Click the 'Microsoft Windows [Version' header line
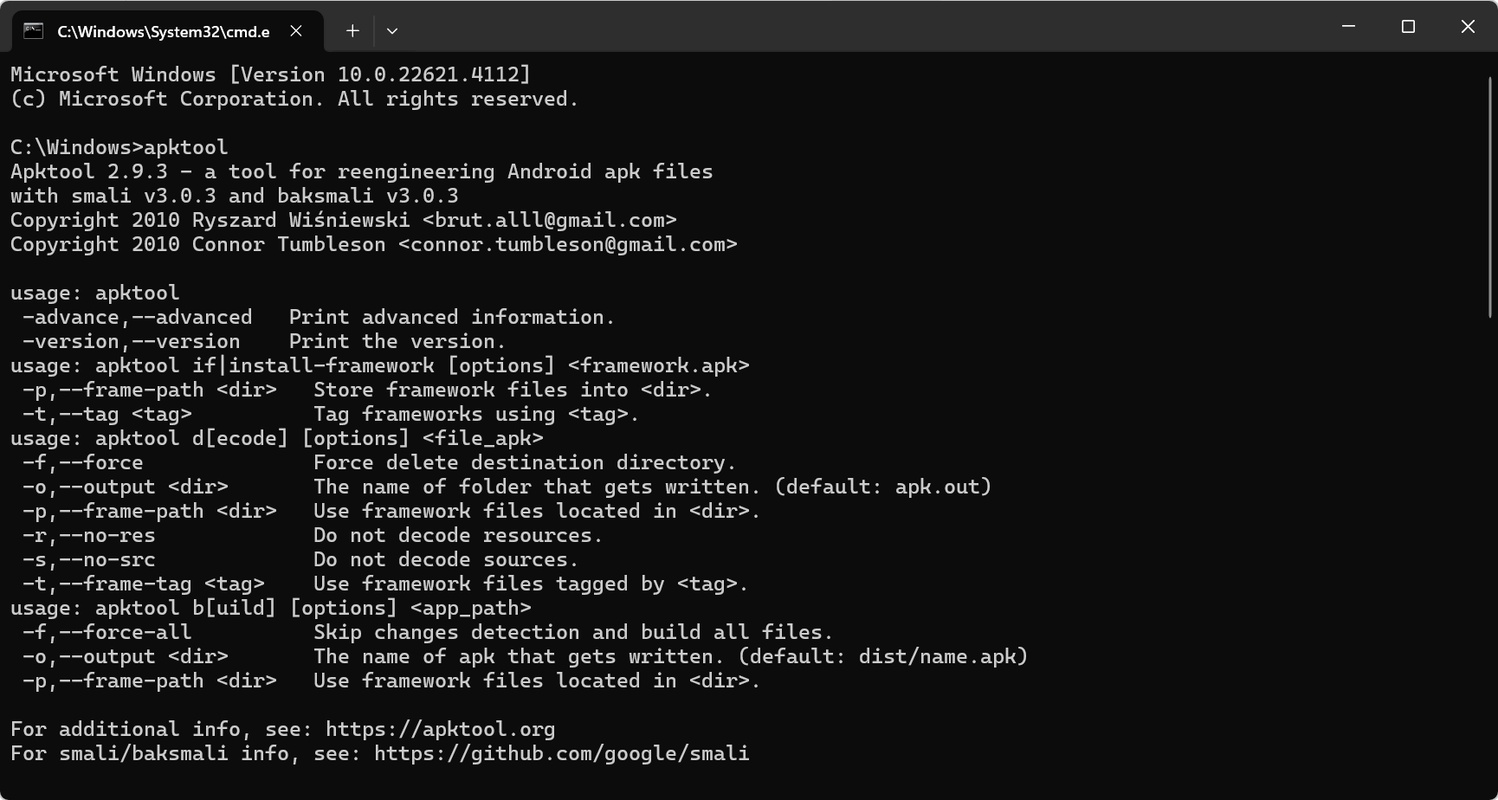The image size is (1498, 800). pos(168,74)
